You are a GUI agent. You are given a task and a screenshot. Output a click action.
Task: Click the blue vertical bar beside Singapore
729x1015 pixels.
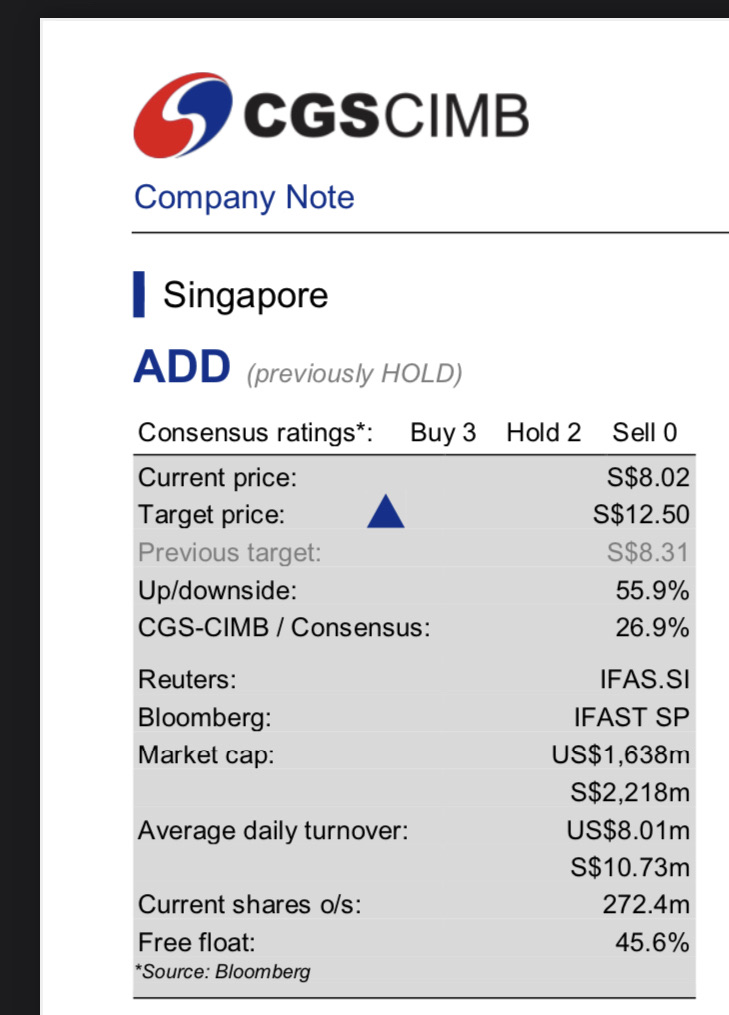pos(139,294)
